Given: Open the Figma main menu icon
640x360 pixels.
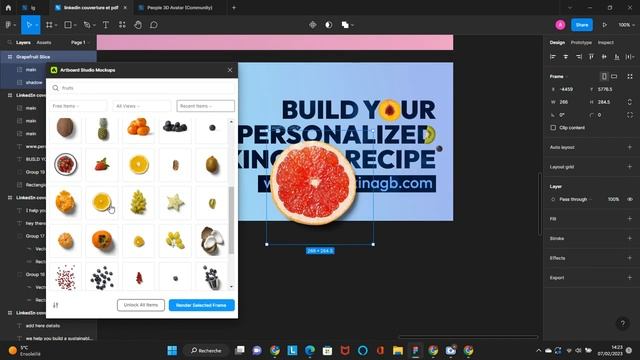Looking at the screenshot, I should (9, 25).
